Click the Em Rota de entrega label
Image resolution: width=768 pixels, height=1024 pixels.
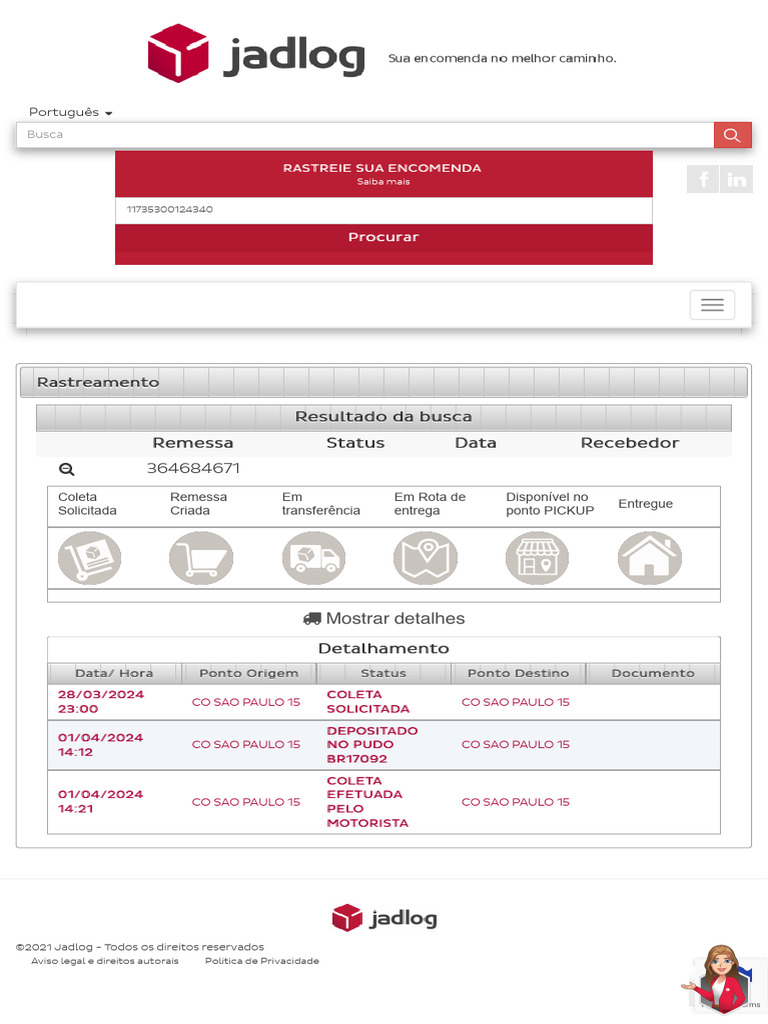(x=430, y=504)
